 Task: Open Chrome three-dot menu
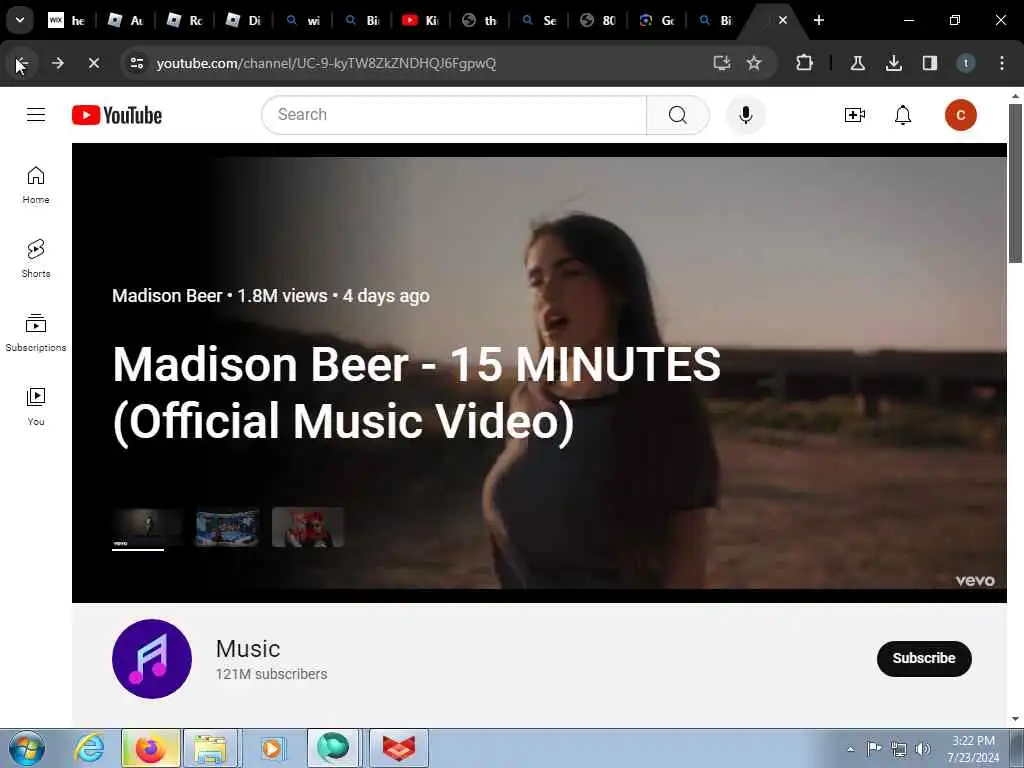click(x=1002, y=63)
